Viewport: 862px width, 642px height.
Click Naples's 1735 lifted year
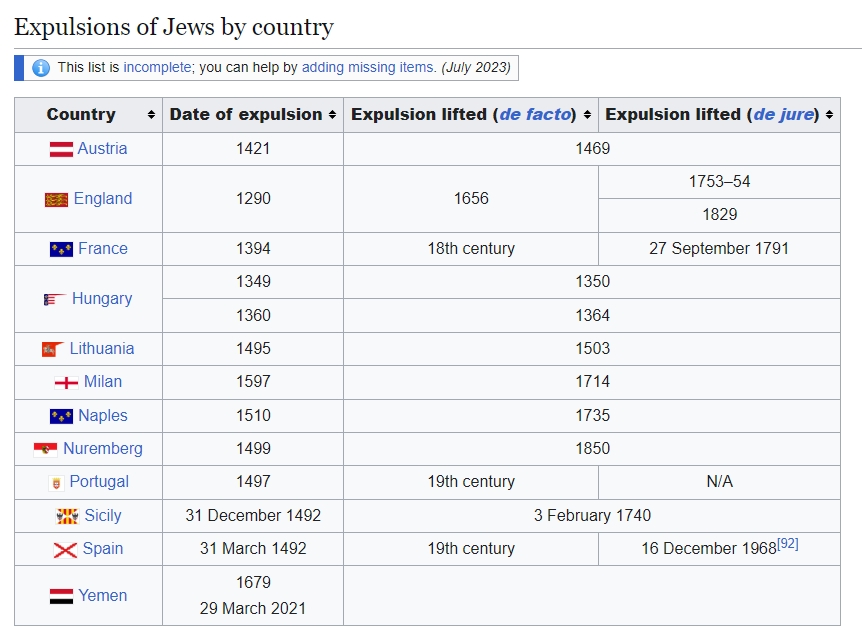click(x=593, y=416)
